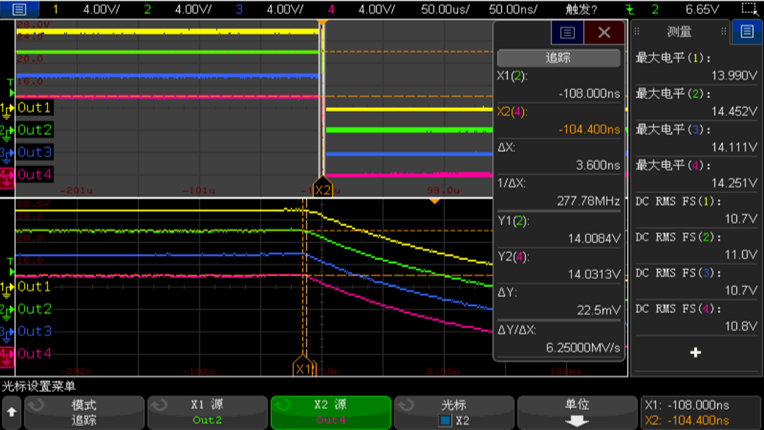Viewport: 764px width, 430px height.
Task: Select channel 3 vertical scale 4.00V/
Action: [x=285, y=9]
